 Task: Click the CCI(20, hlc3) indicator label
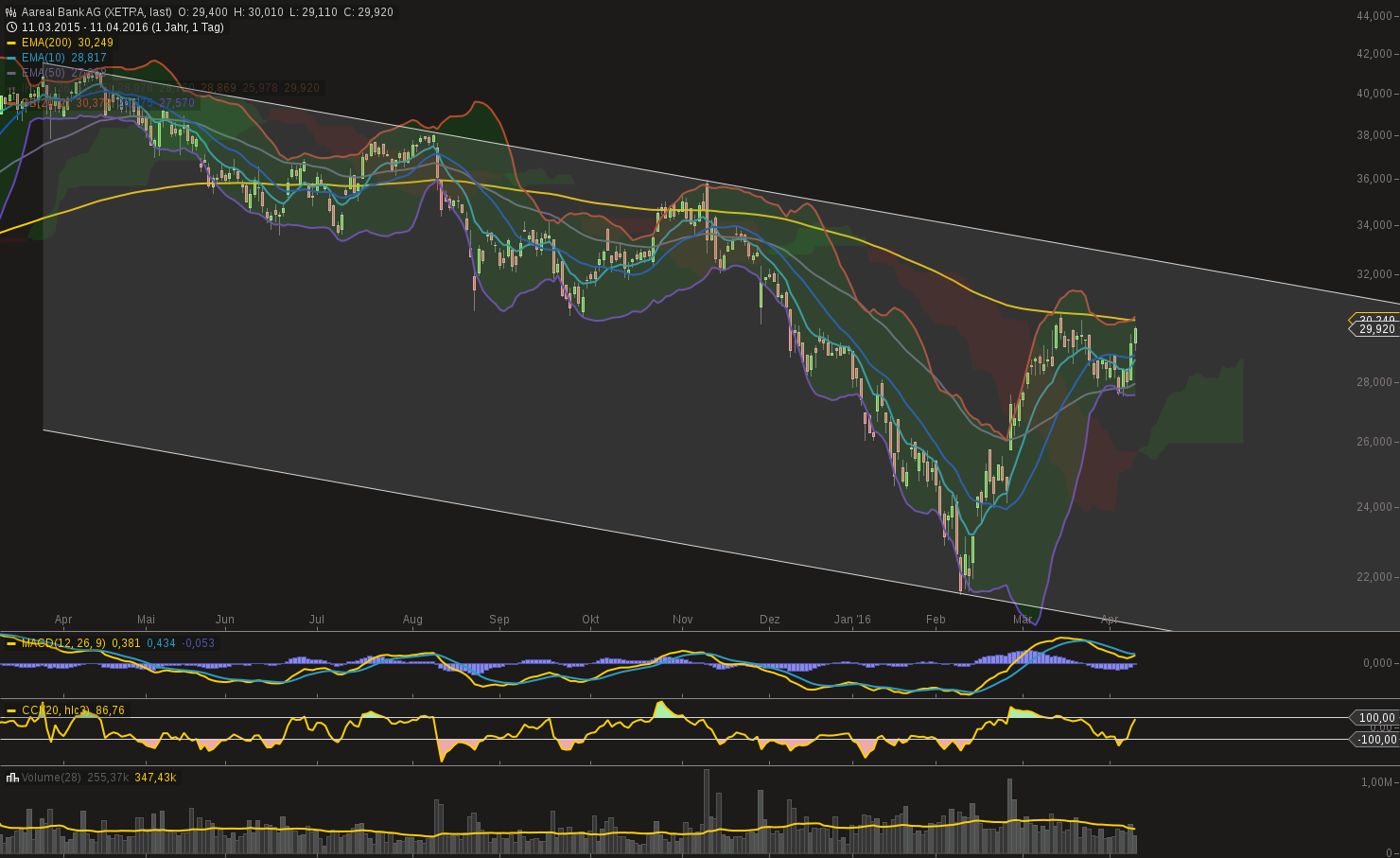coord(56,710)
